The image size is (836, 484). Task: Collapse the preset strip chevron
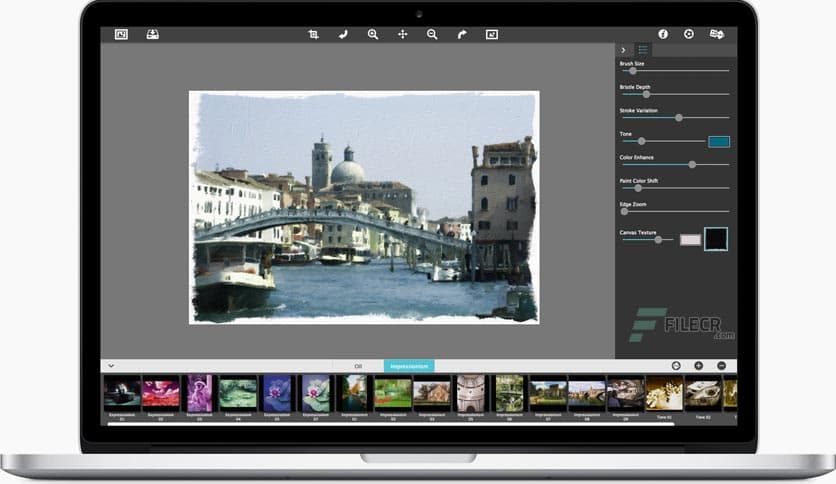[x=111, y=366]
